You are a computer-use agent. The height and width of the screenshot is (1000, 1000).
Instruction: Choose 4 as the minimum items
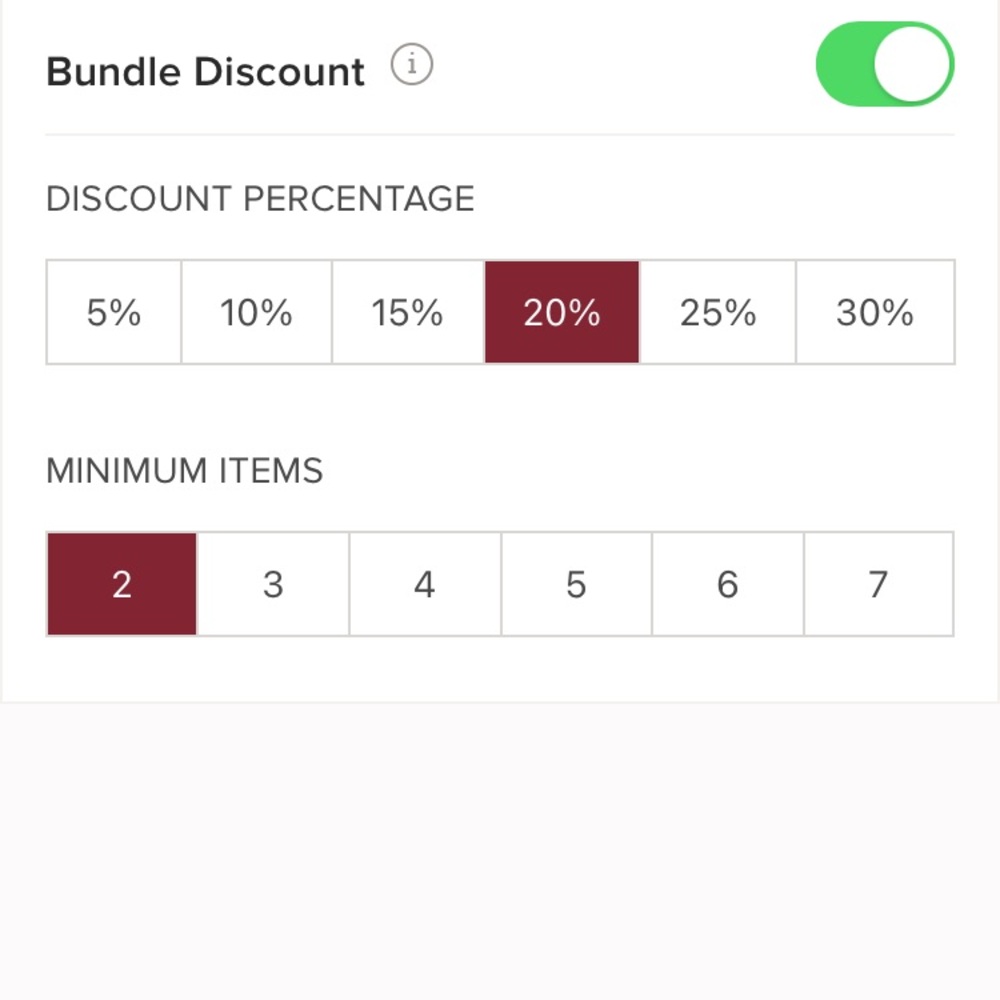pos(424,584)
